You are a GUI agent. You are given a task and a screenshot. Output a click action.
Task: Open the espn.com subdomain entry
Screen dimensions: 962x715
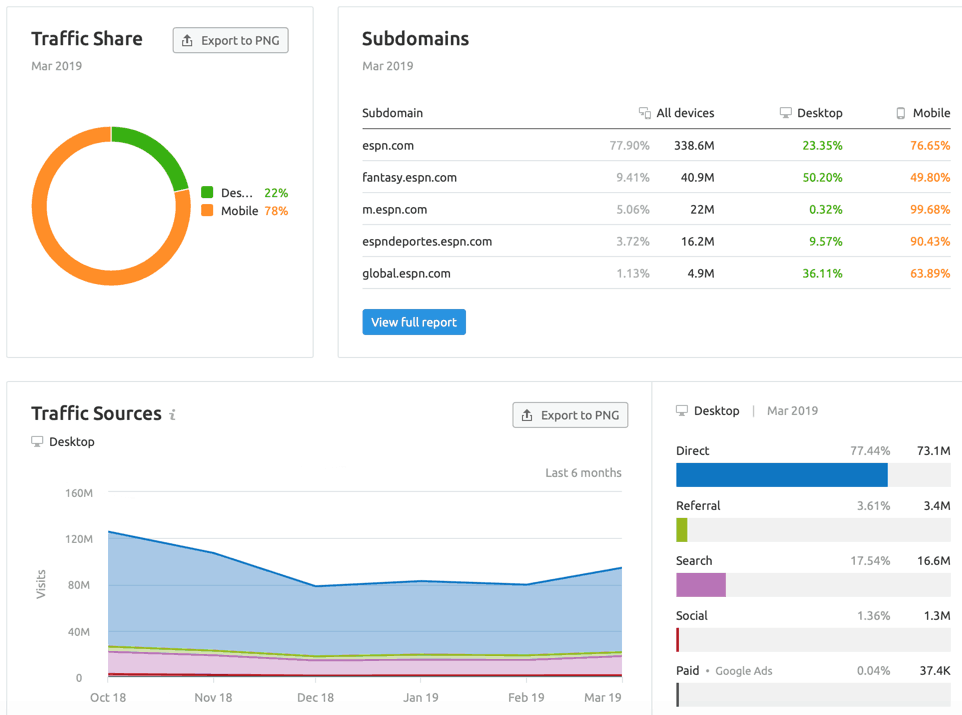click(x=386, y=145)
